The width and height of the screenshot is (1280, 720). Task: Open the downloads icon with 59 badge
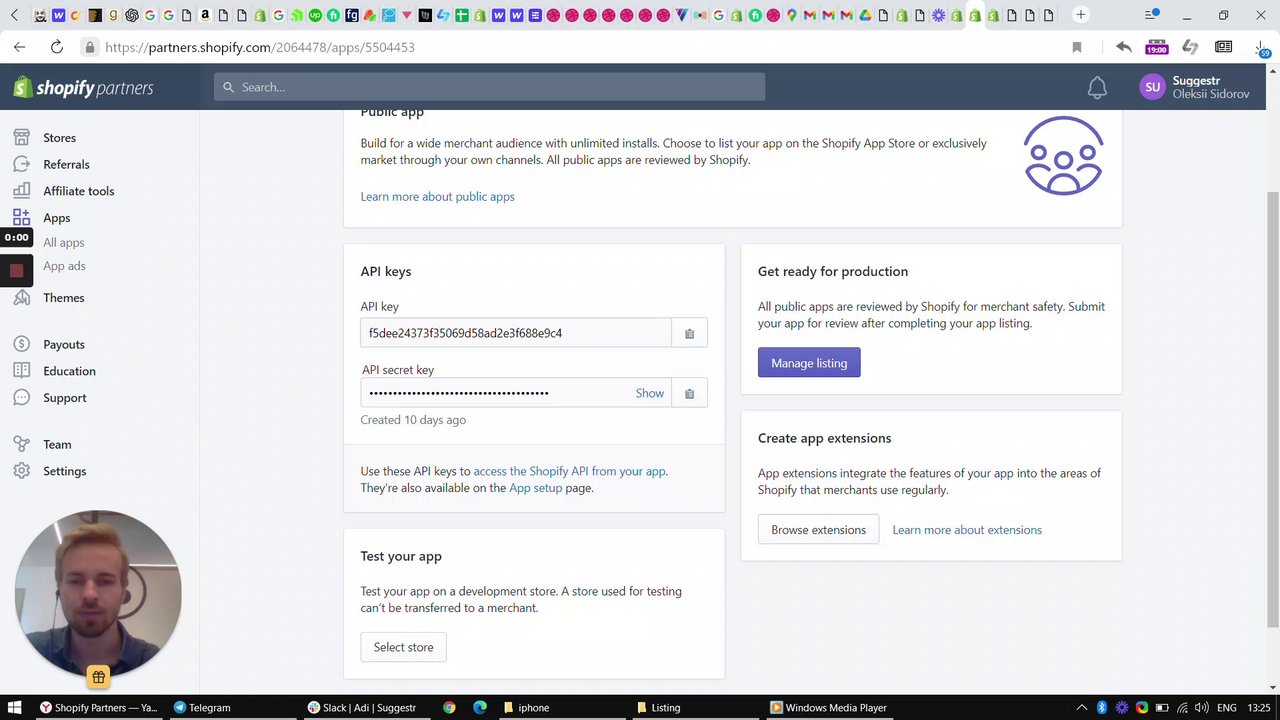click(1262, 48)
